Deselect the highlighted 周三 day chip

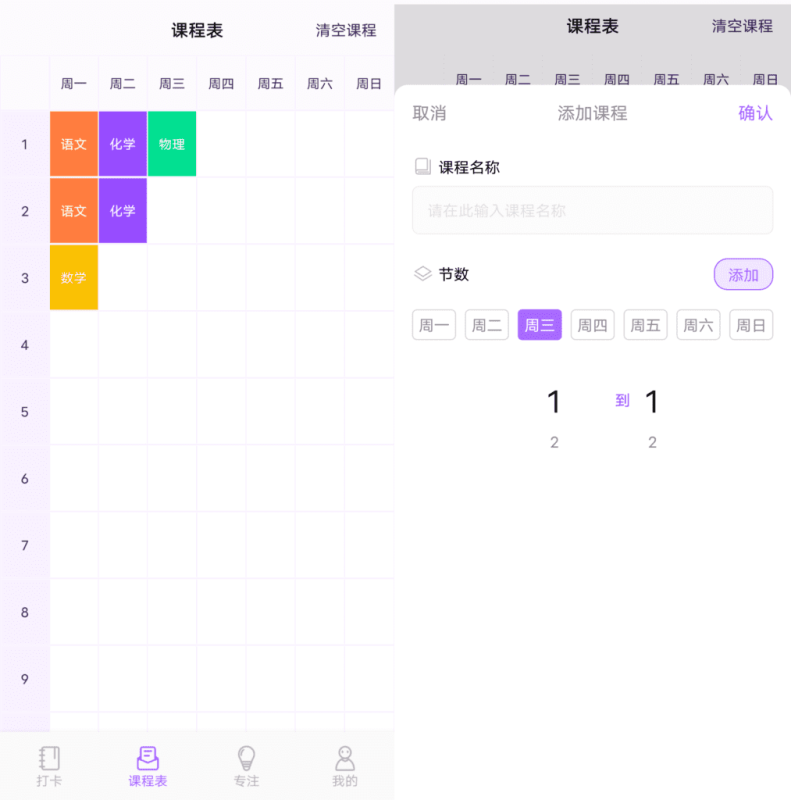pyautogui.click(x=539, y=324)
